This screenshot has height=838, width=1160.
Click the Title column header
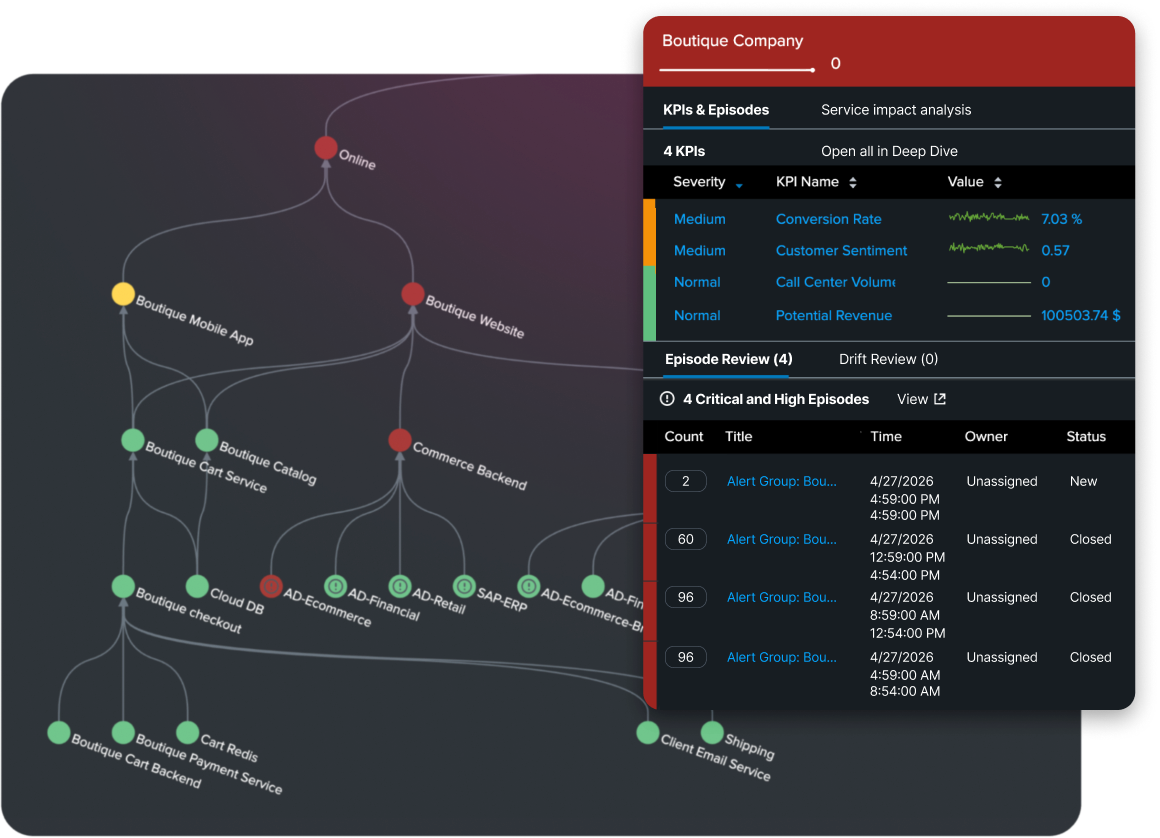738,436
